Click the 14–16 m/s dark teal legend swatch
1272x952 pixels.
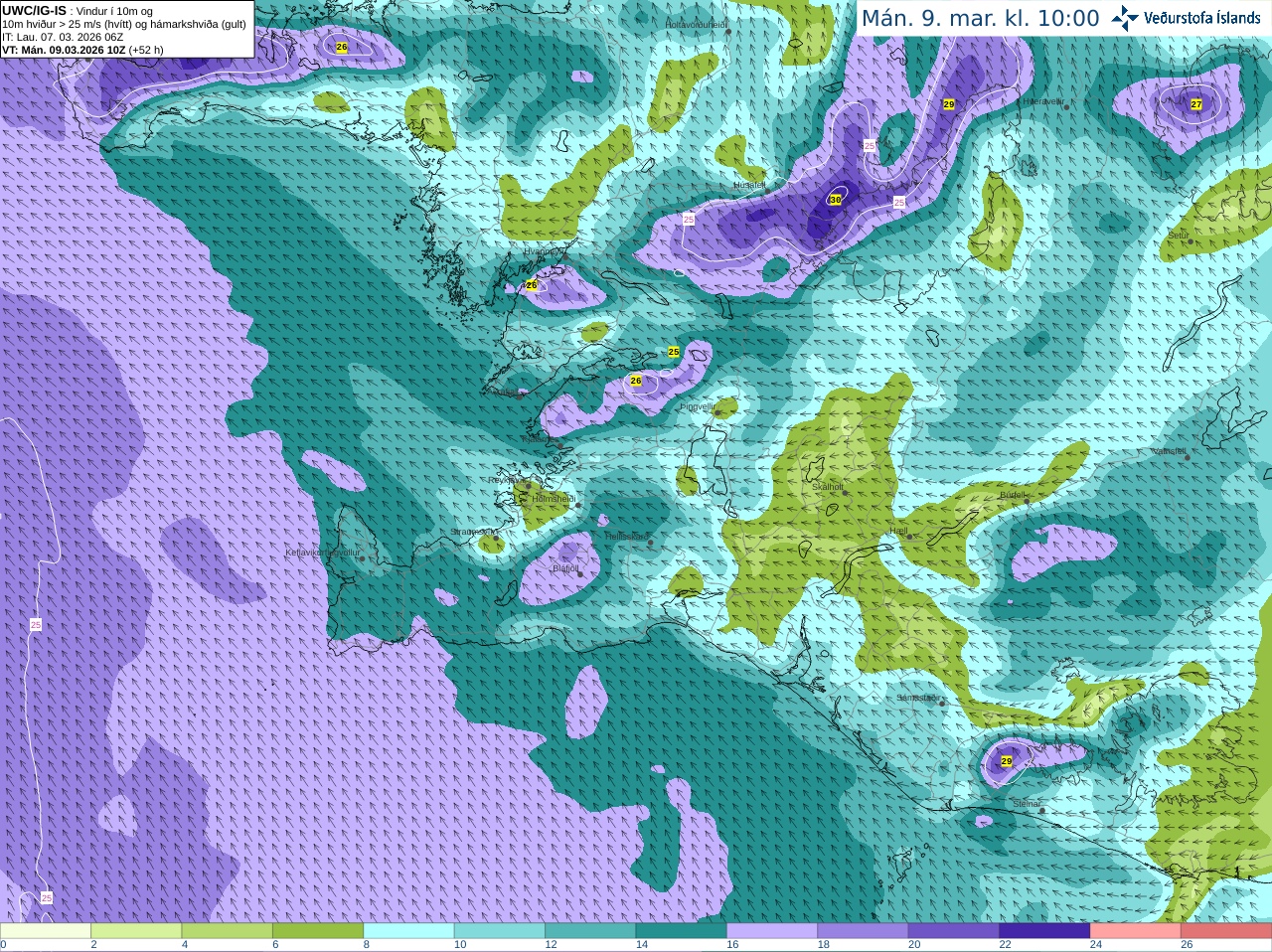(682, 931)
